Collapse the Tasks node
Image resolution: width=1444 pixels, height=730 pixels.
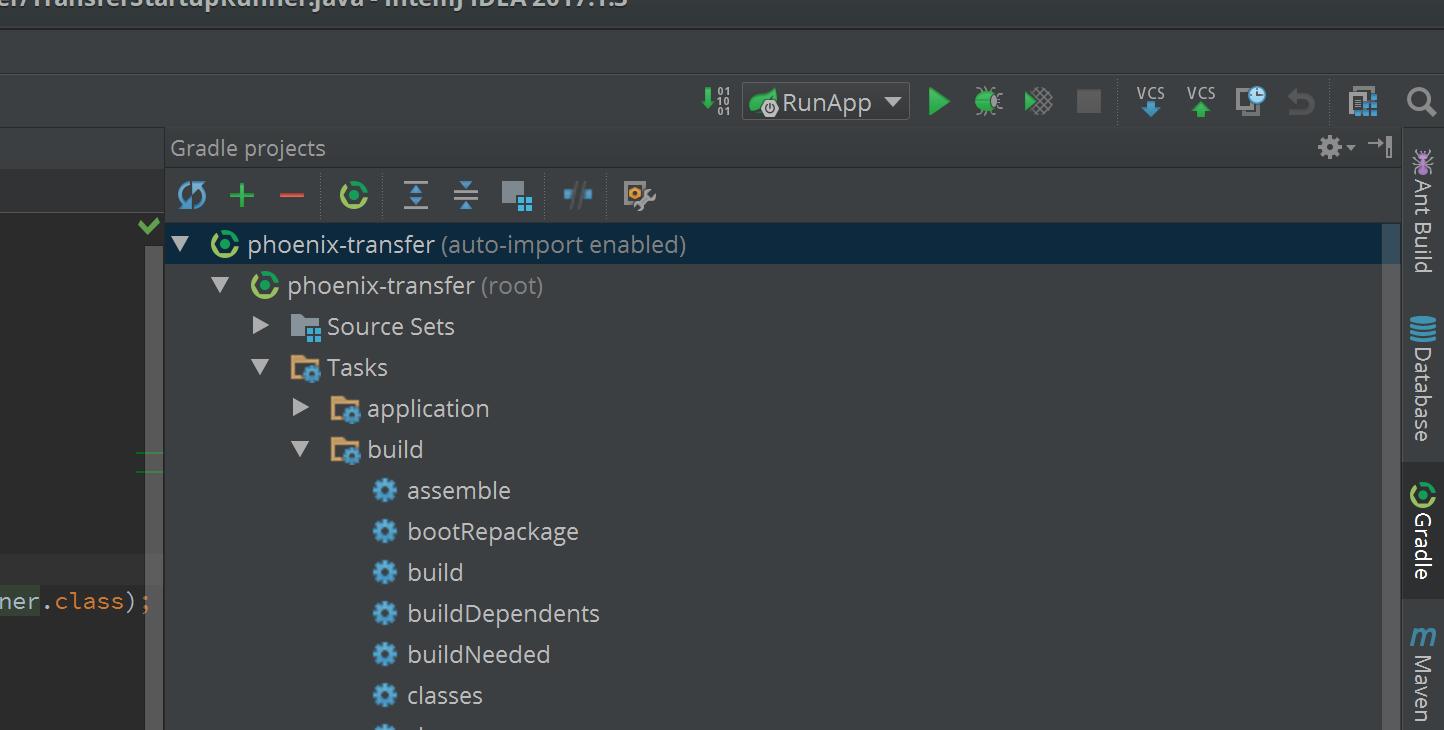[x=260, y=367]
